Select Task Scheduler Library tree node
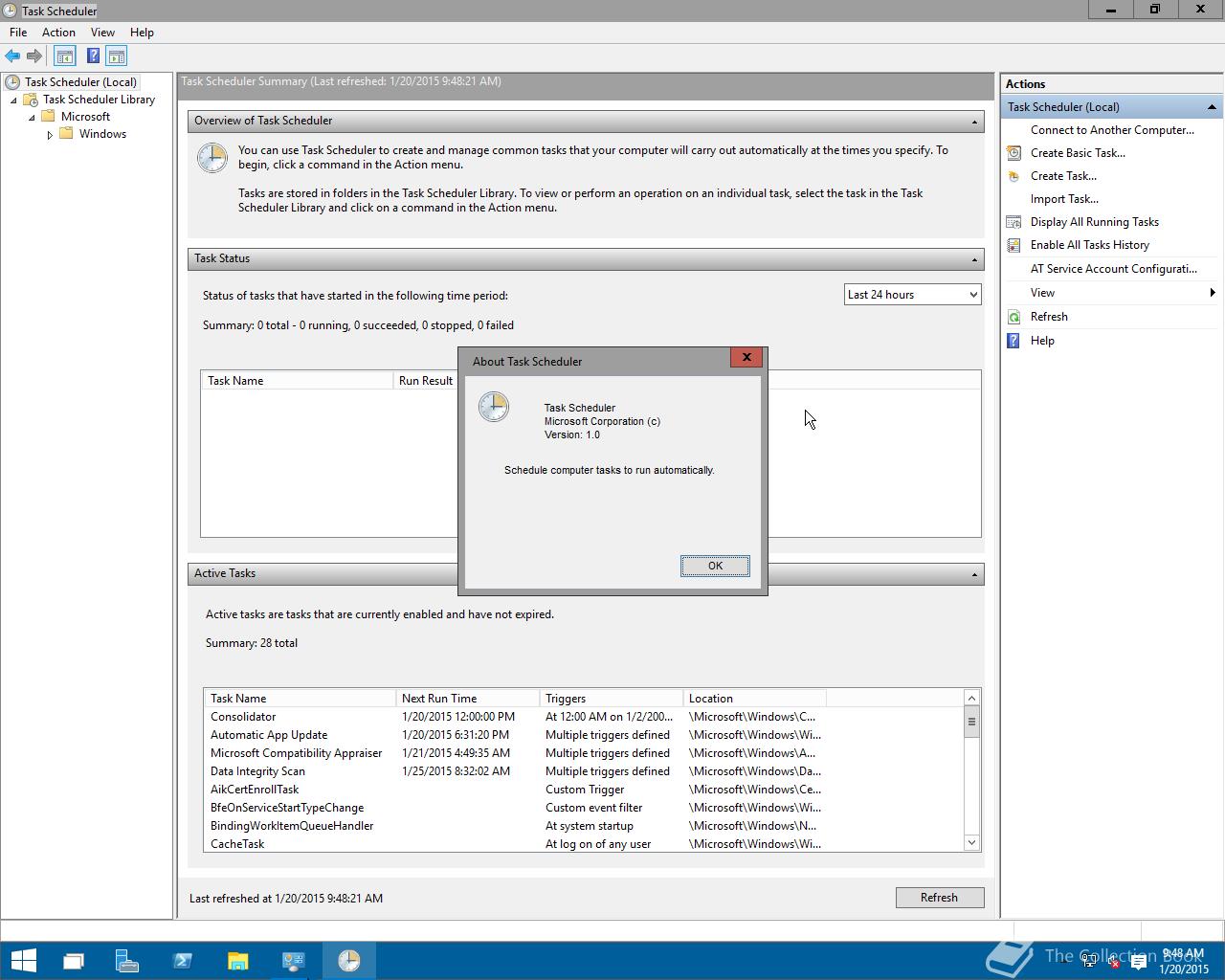The width and height of the screenshot is (1225, 980). pos(99,100)
